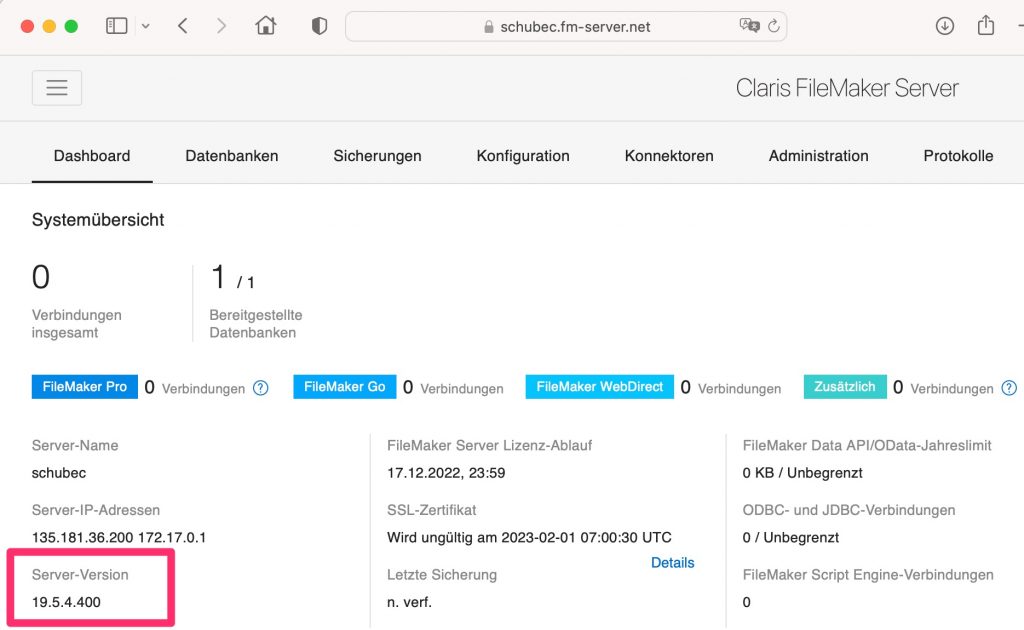Screen dimensions: 1024x630
Task: Go back to the previous page
Action: [183, 26]
